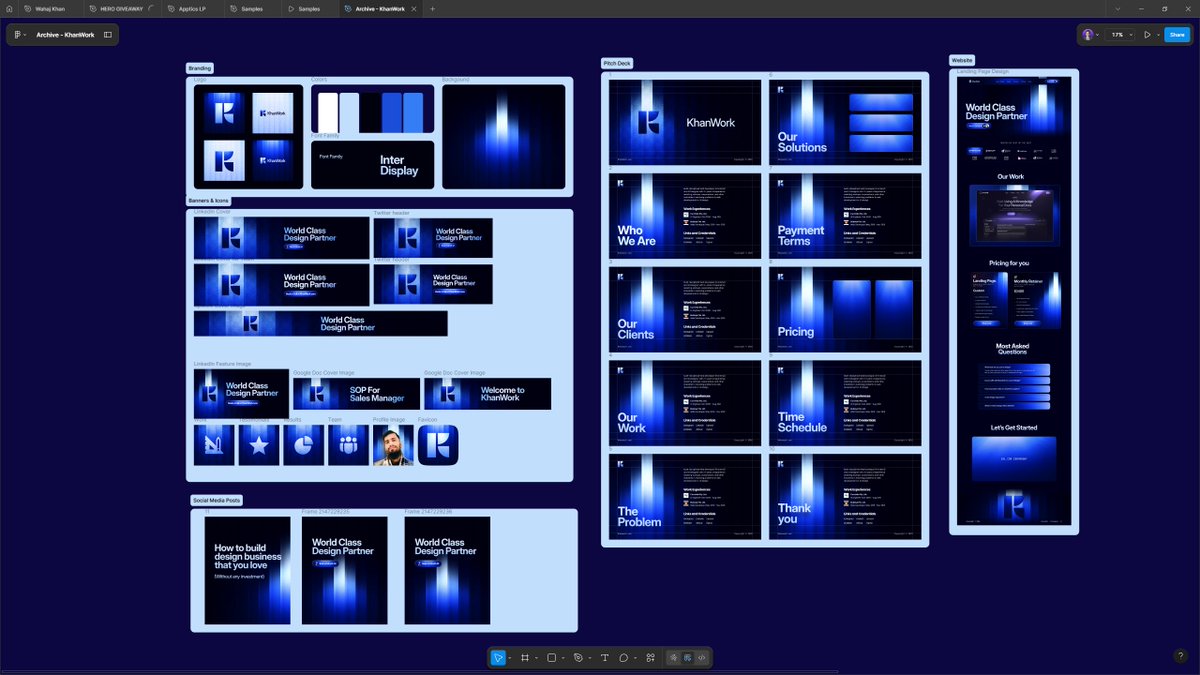
Task: Select the Pen tool
Action: click(x=578, y=658)
